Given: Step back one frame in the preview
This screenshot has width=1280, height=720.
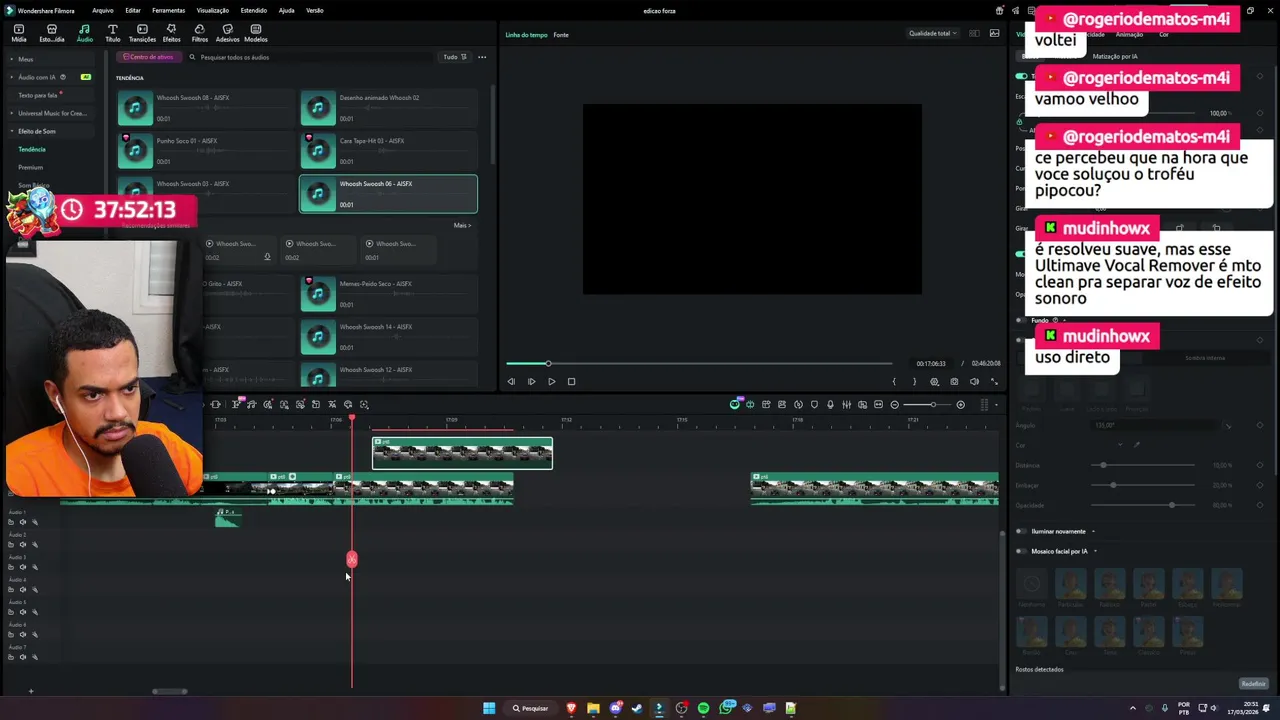Looking at the screenshot, I should click(x=511, y=381).
